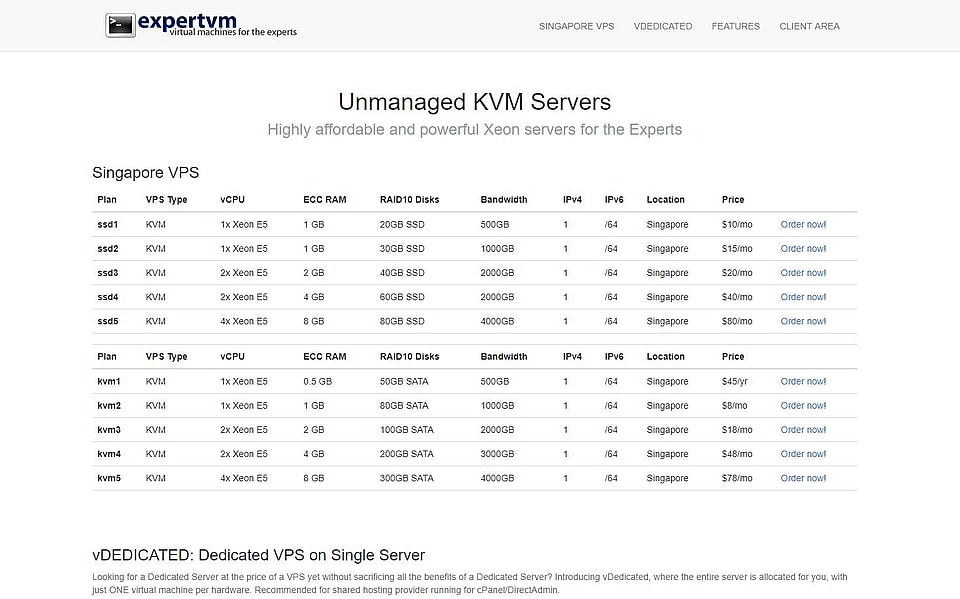Order the ssd4 plan now
960x599 pixels.
(803, 297)
